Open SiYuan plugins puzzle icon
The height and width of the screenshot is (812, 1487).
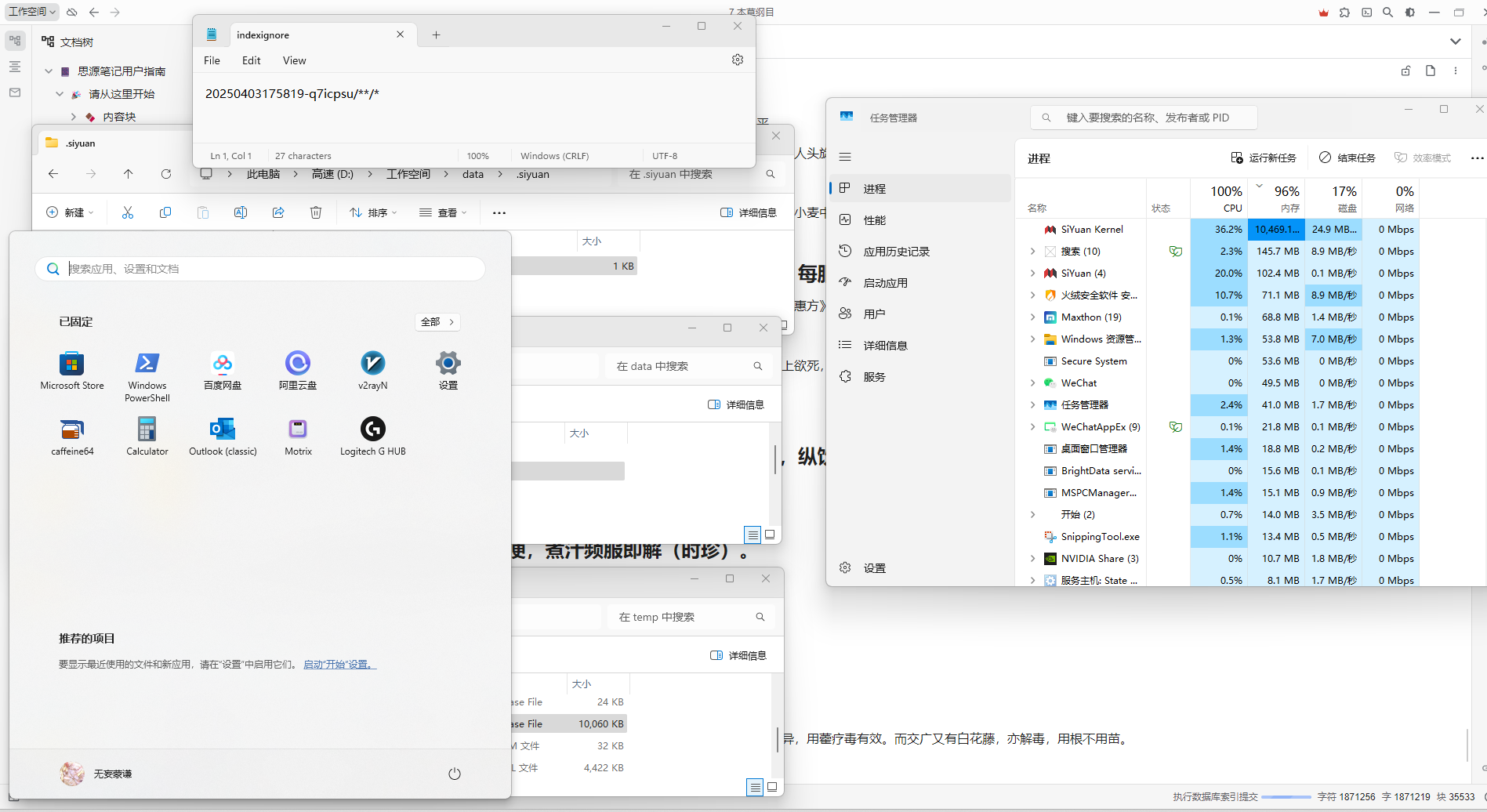[x=1345, y=13]
